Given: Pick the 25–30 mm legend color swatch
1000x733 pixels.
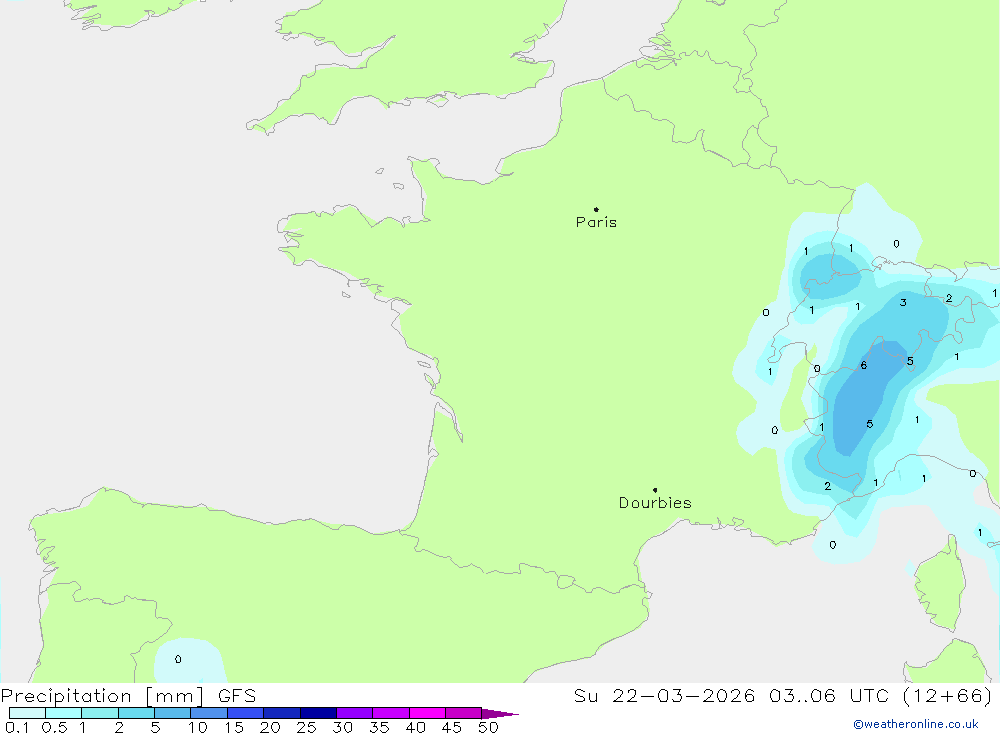Looking at the screenshot, I should (318, 713).
